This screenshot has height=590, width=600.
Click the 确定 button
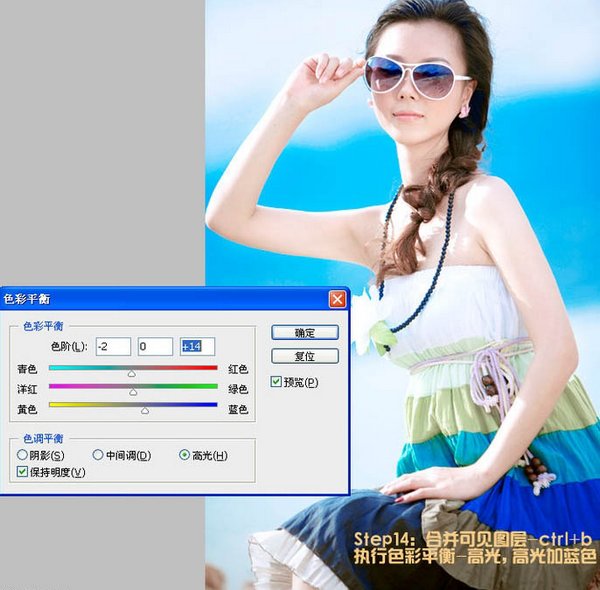tap(305, 332)
